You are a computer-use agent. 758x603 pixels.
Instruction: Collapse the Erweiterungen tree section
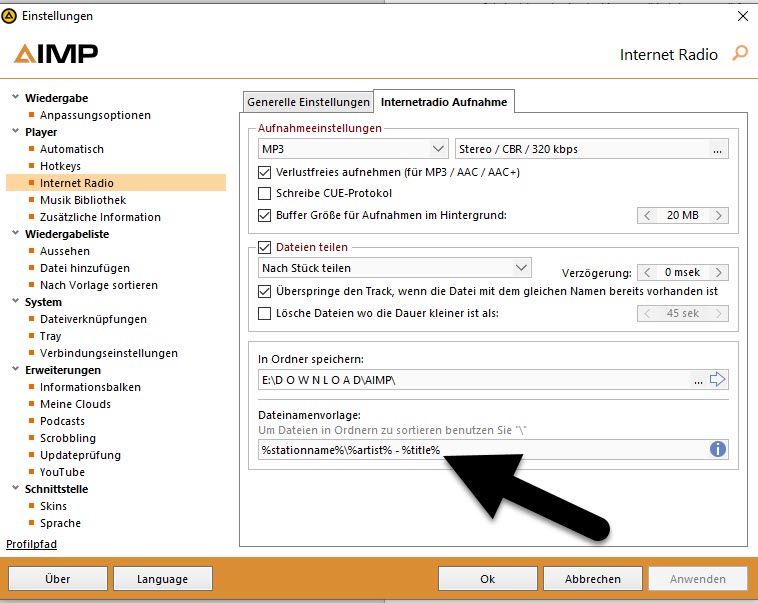[15, 368]
